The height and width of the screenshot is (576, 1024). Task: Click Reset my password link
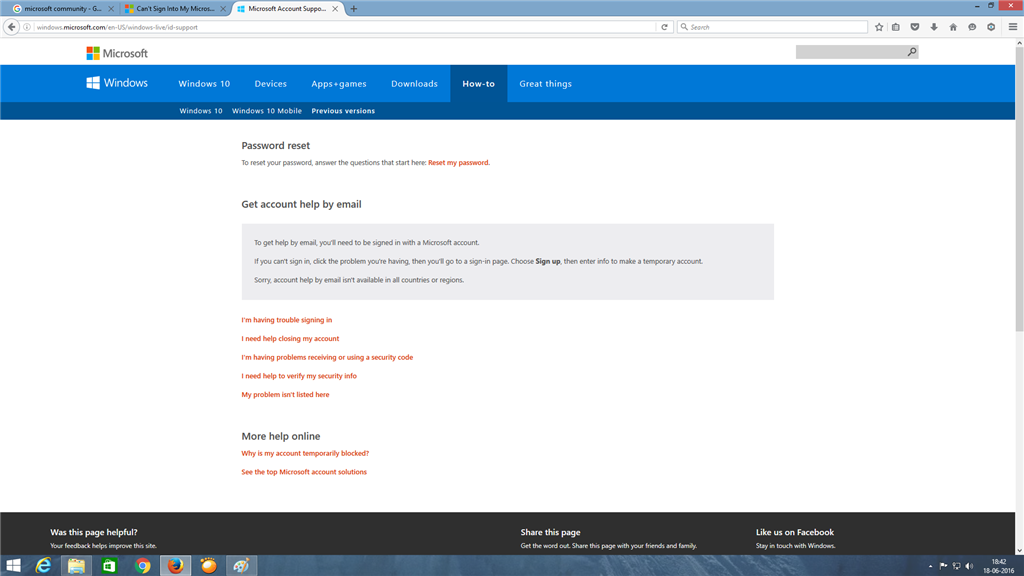[x=458, y=163]
